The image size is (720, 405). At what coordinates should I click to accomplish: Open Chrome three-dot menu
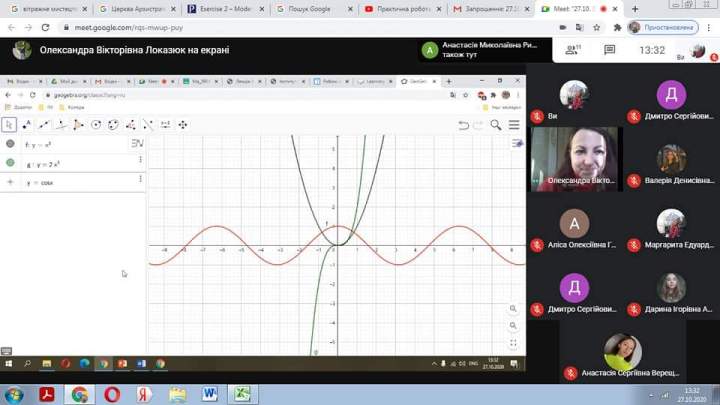709,28
